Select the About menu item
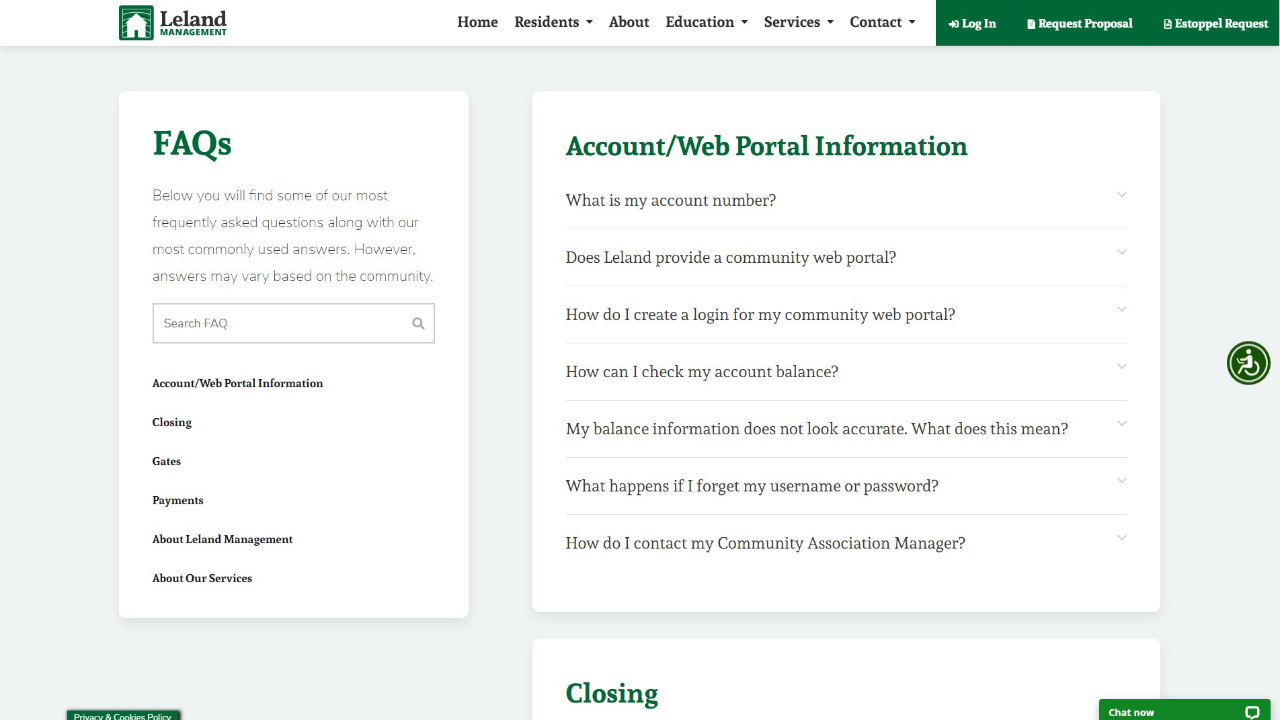This screenshot has height=720, width=1280. 629,22
